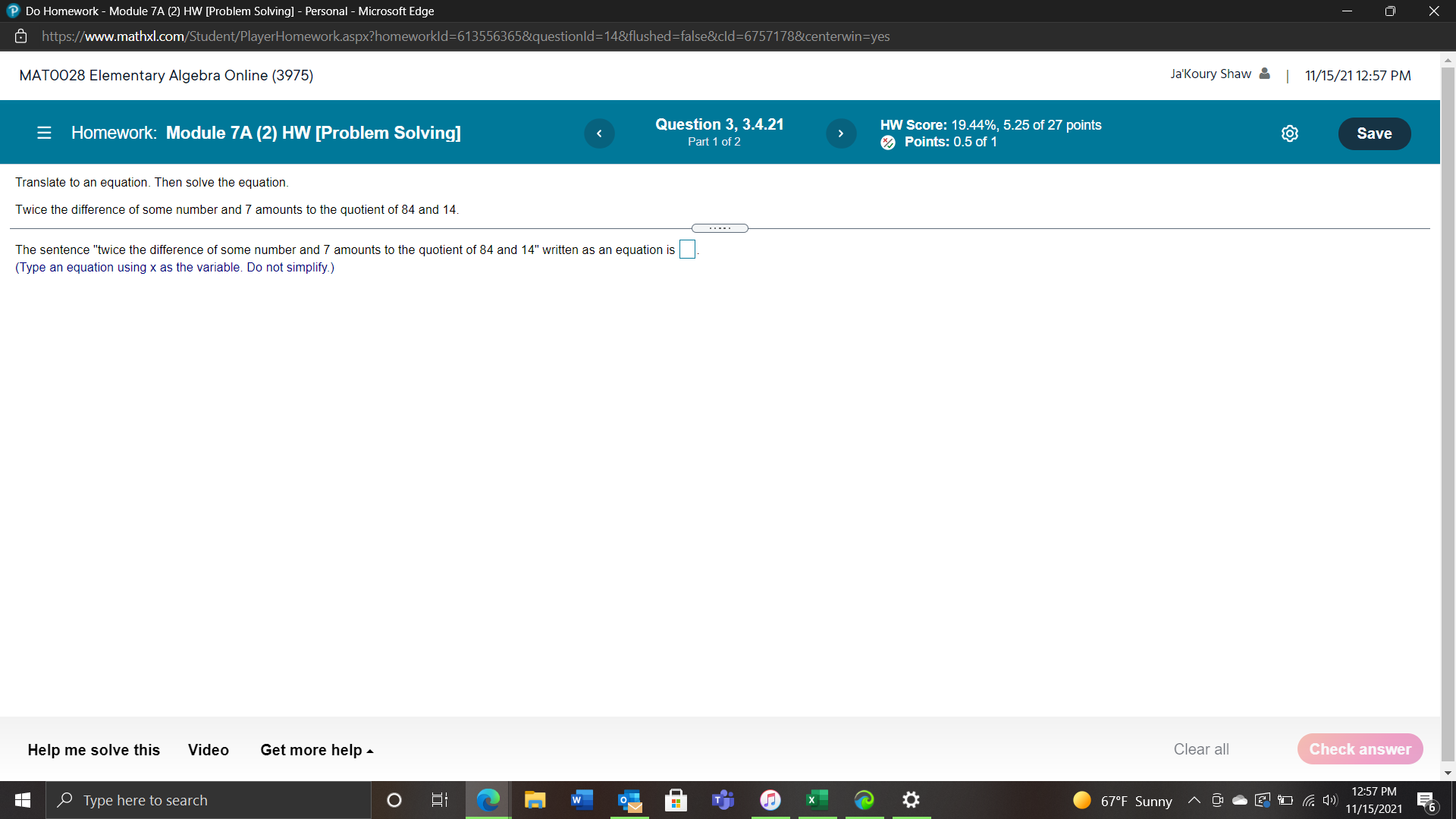Click the Help me solve this link
The height and width of the screenshot is (819, 1456).
(93, 750)
